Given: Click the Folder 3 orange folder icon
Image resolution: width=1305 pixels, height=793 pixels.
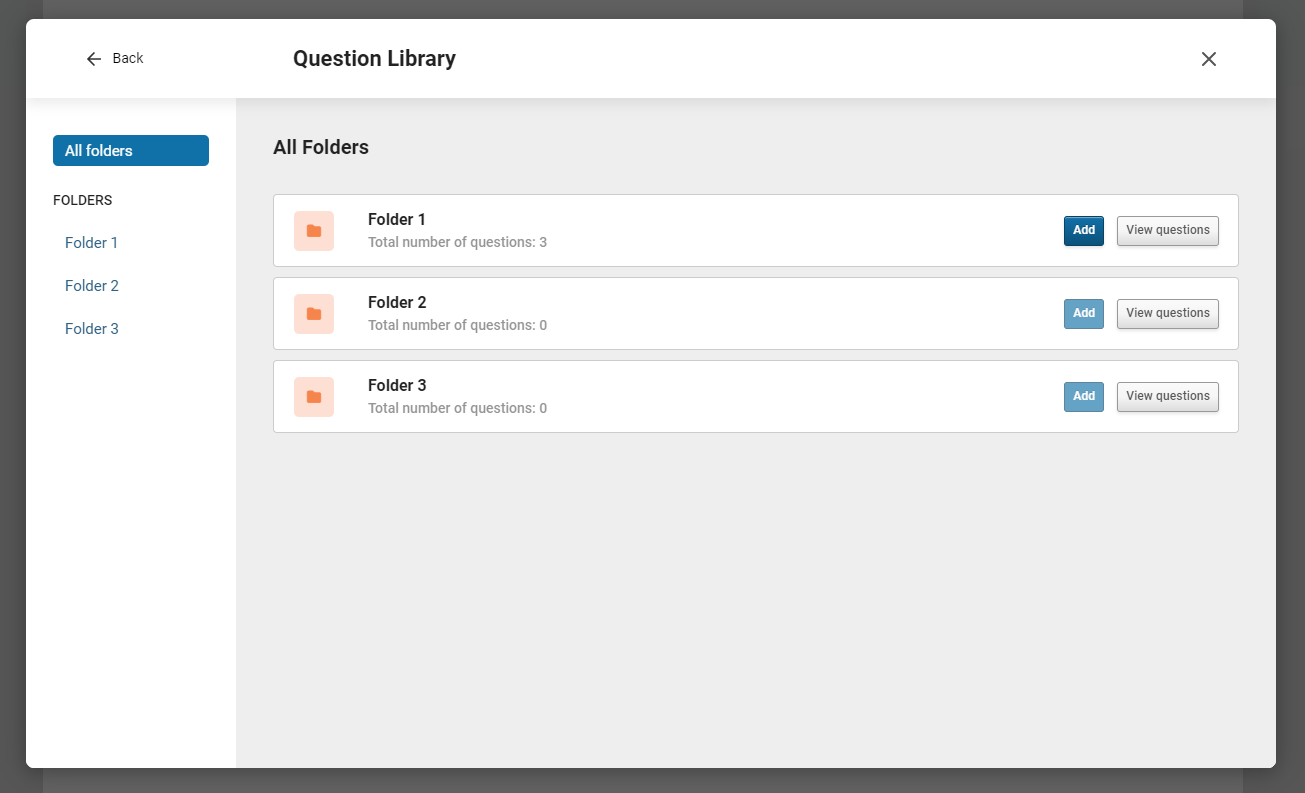Looking at the screenshot, I should pos(314,396).
